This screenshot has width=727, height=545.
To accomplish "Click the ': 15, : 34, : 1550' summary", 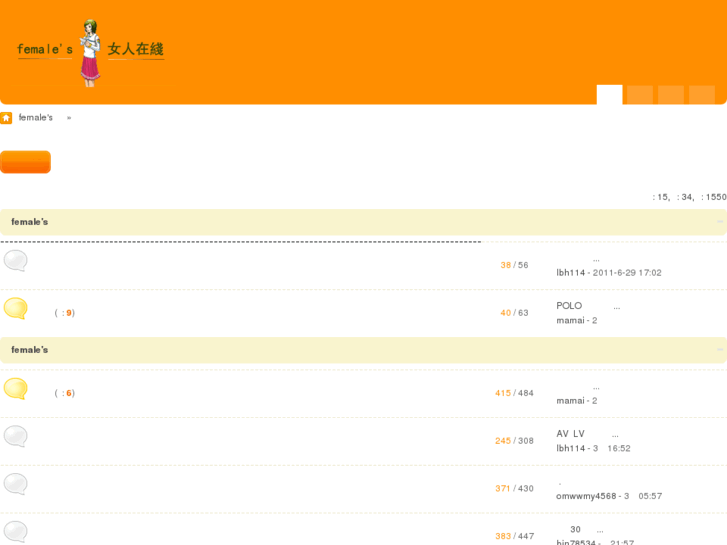I will (x=689, y=197).
